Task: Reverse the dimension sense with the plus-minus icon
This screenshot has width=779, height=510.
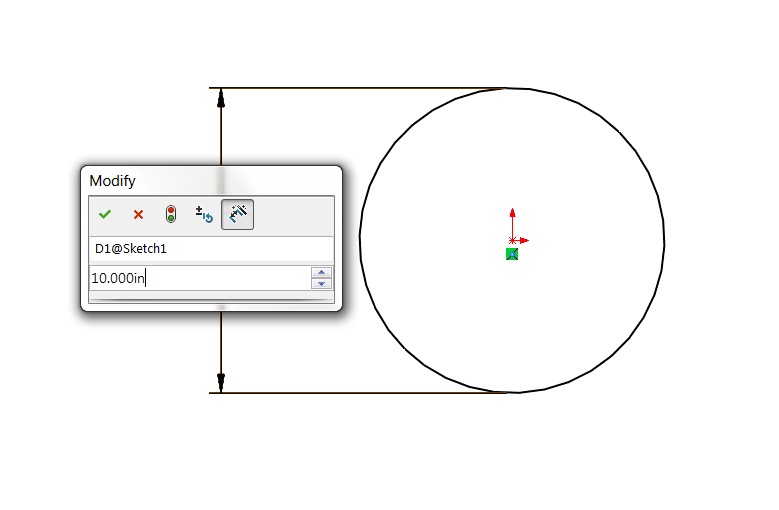Action: pos(204,215)
